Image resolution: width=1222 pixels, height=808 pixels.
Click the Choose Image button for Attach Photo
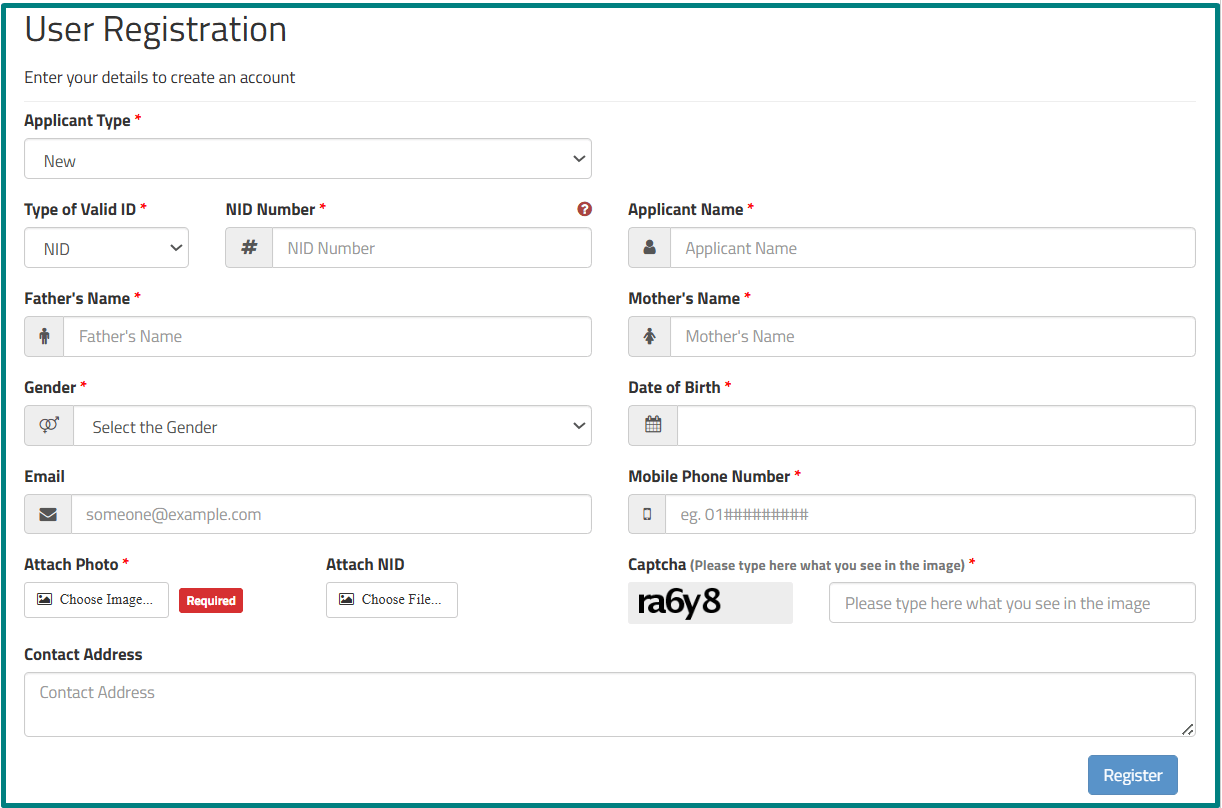(x=96, y=599)
